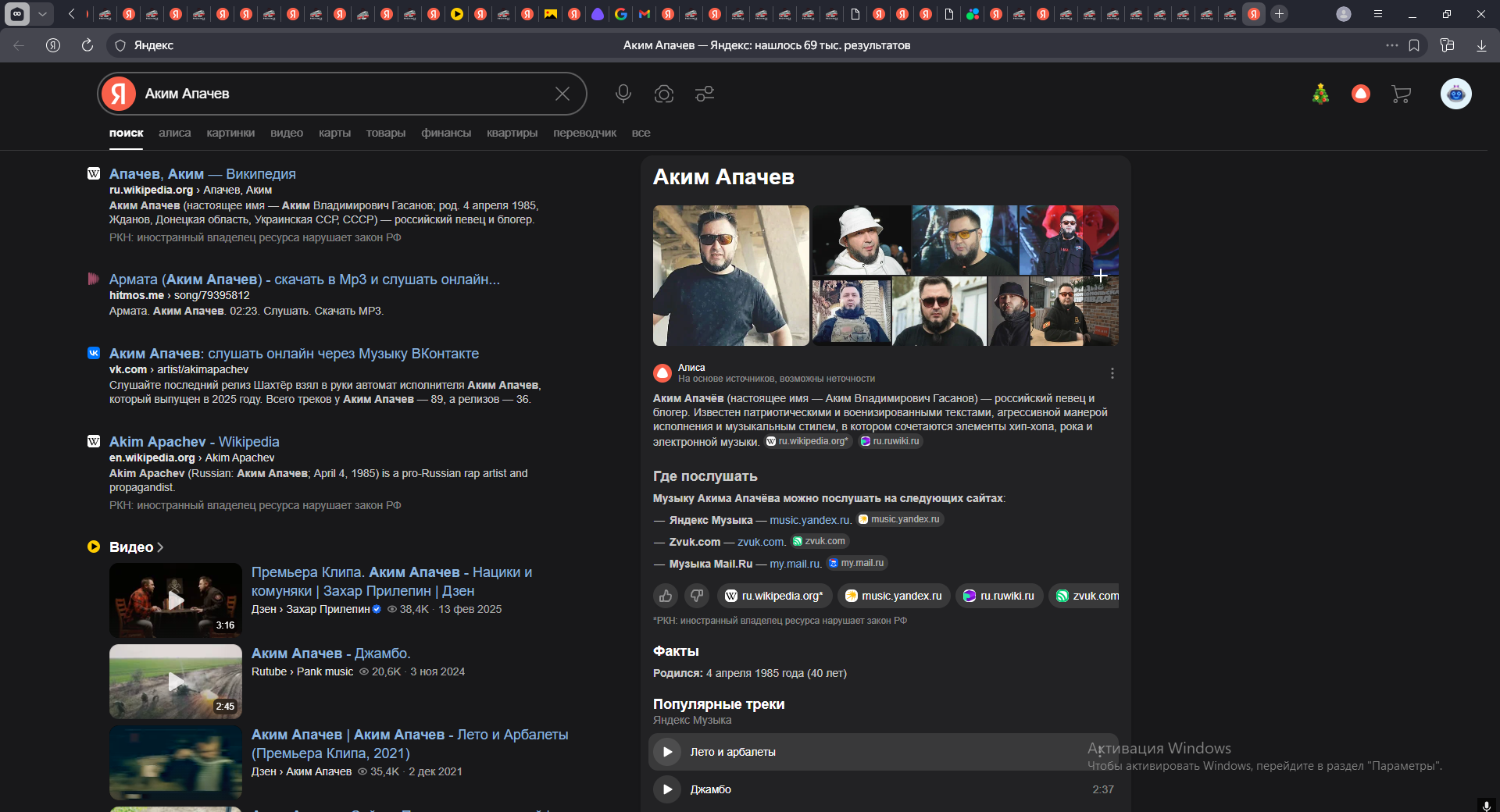Open browser downloads icon

coord(1481,45)
